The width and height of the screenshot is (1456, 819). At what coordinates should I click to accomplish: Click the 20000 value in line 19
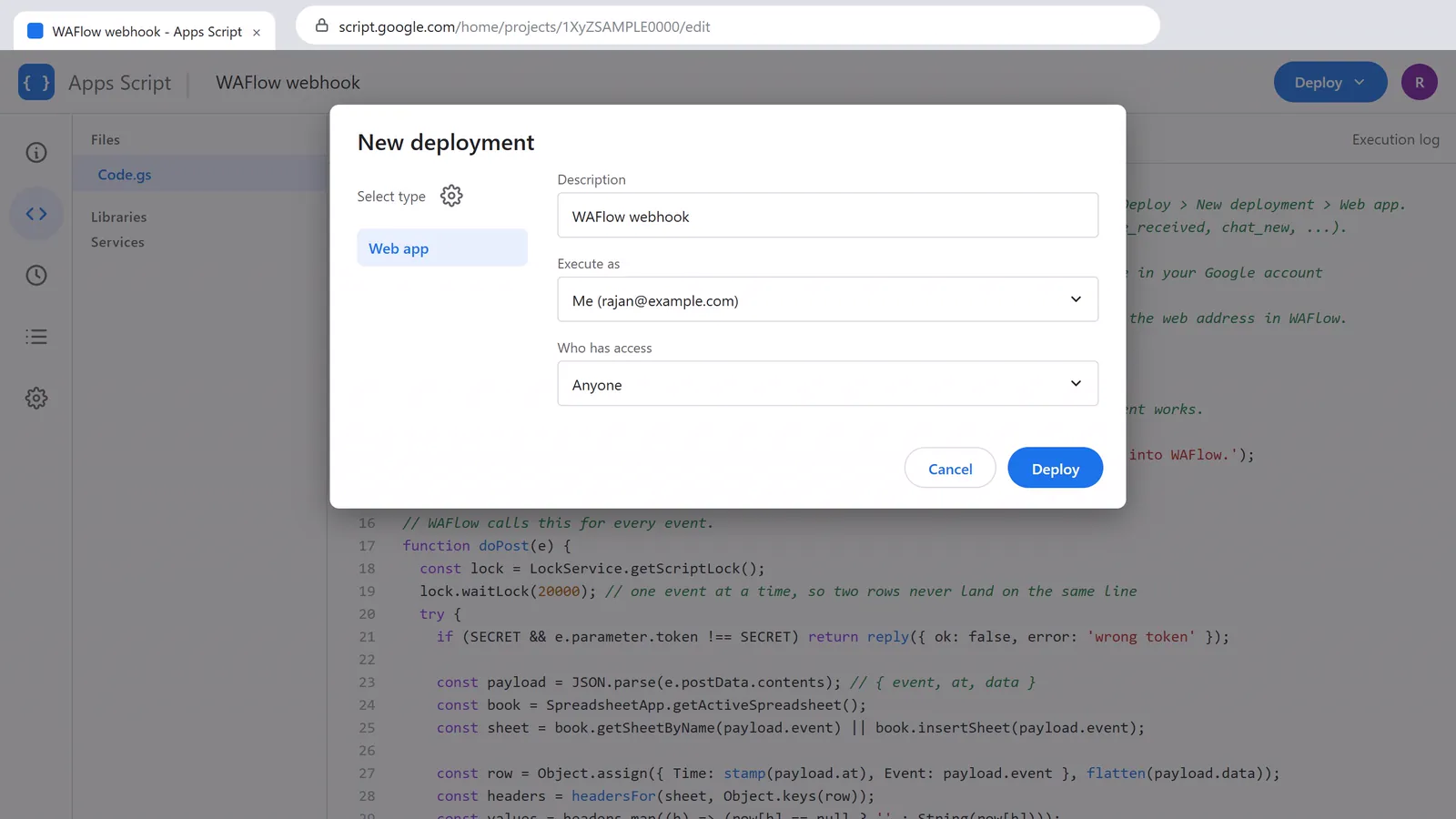click(559, 591)
